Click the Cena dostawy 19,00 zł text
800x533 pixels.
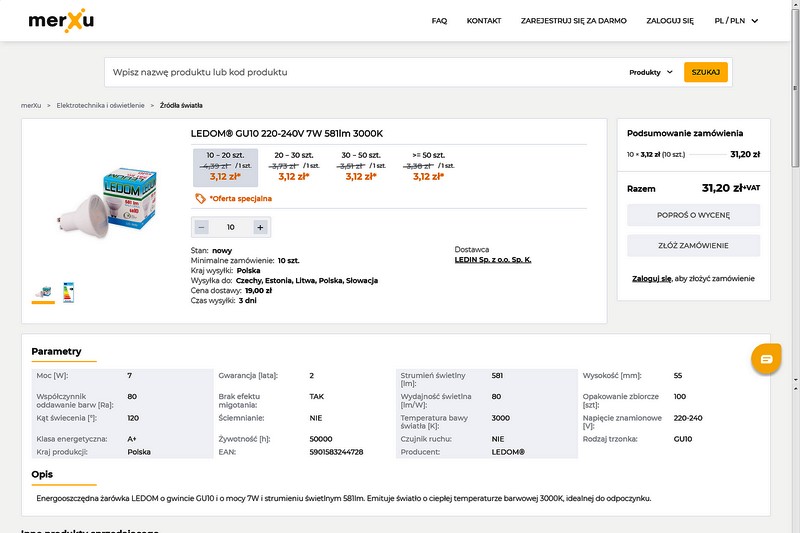[x=231, y=291]
